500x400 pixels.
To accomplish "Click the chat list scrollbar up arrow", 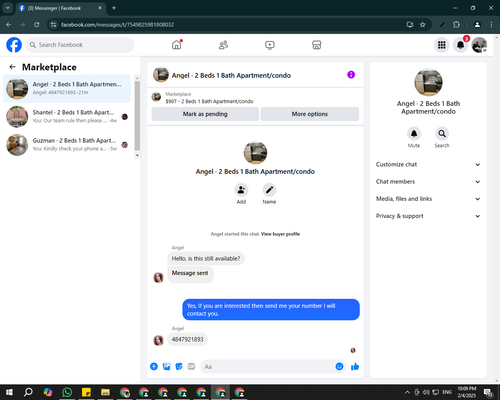I will pos(137,78).
